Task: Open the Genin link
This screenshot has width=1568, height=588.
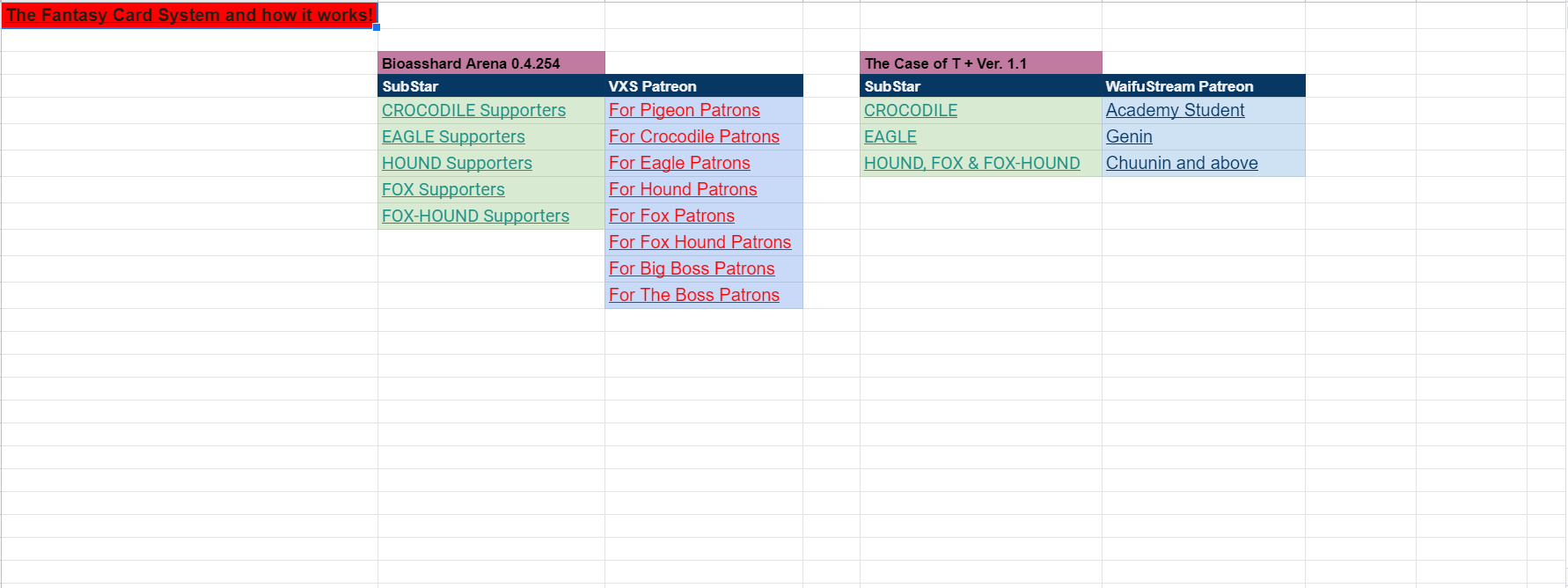Action: click(1129, 137)
